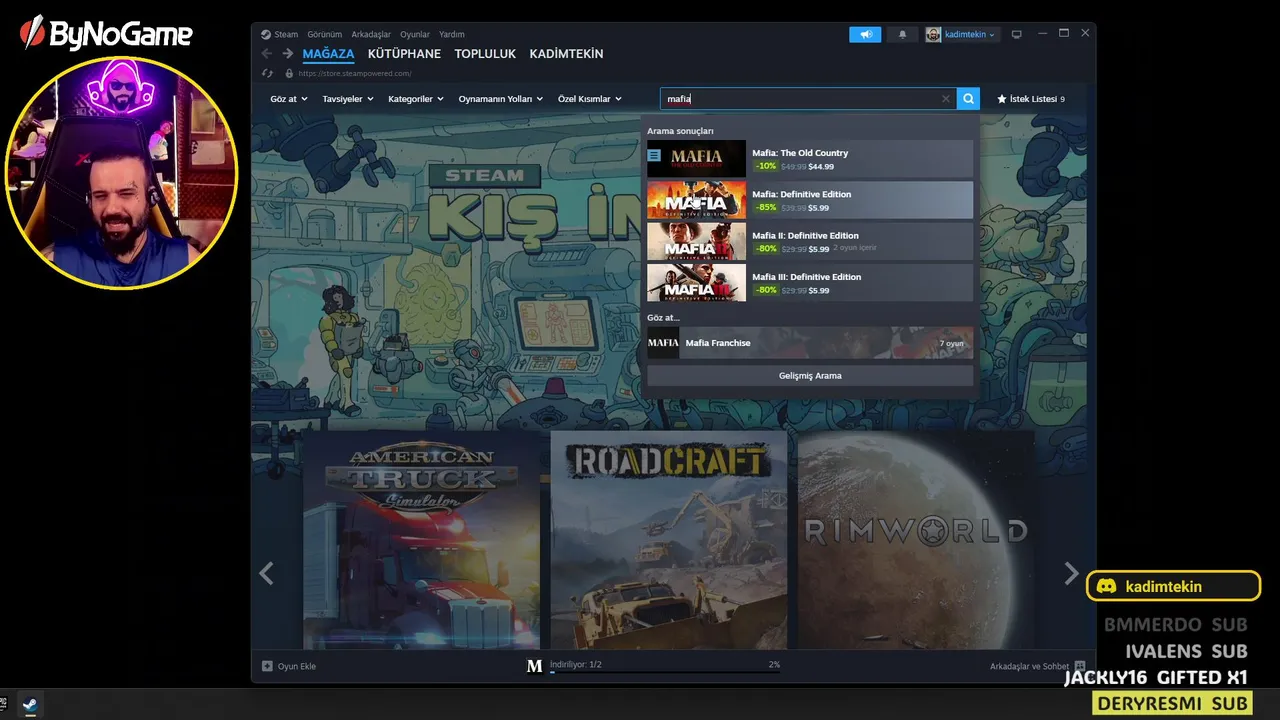
Task: Expand the Tavsiyeler dropdown
Action: (348, 99)
